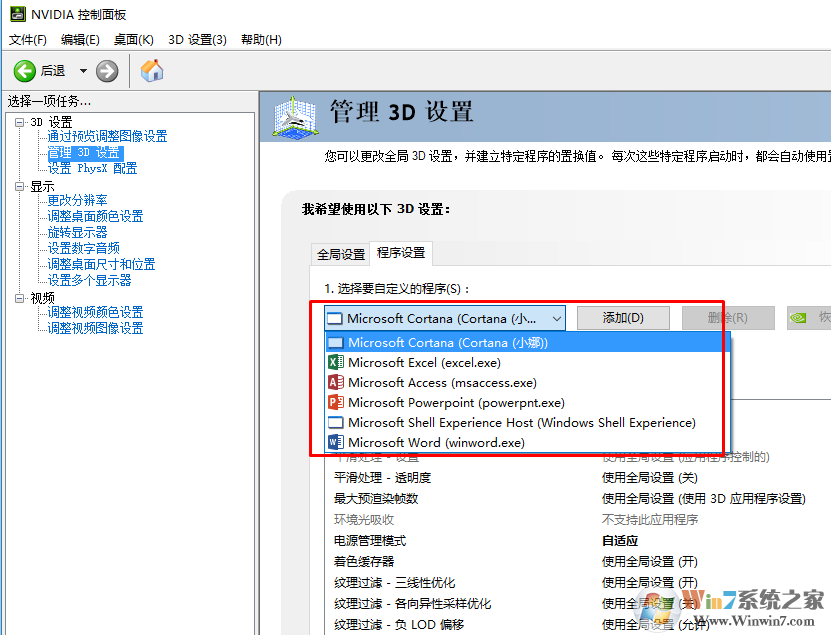Select Microsoft Word (winword.exe) entry
Viewport: 831px width, 635px height.
pyautogui.click(x=527, y=443)
